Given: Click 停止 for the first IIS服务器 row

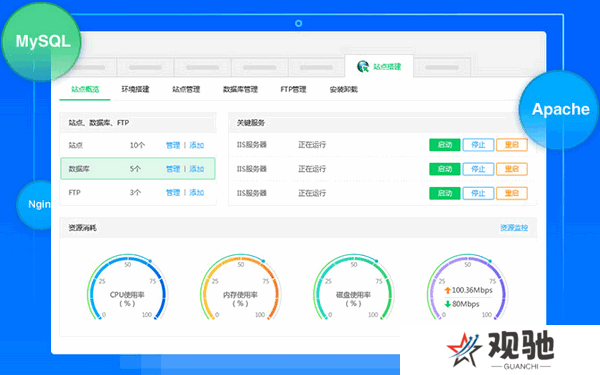Looking at the screenshot, I should click(478, 145).
